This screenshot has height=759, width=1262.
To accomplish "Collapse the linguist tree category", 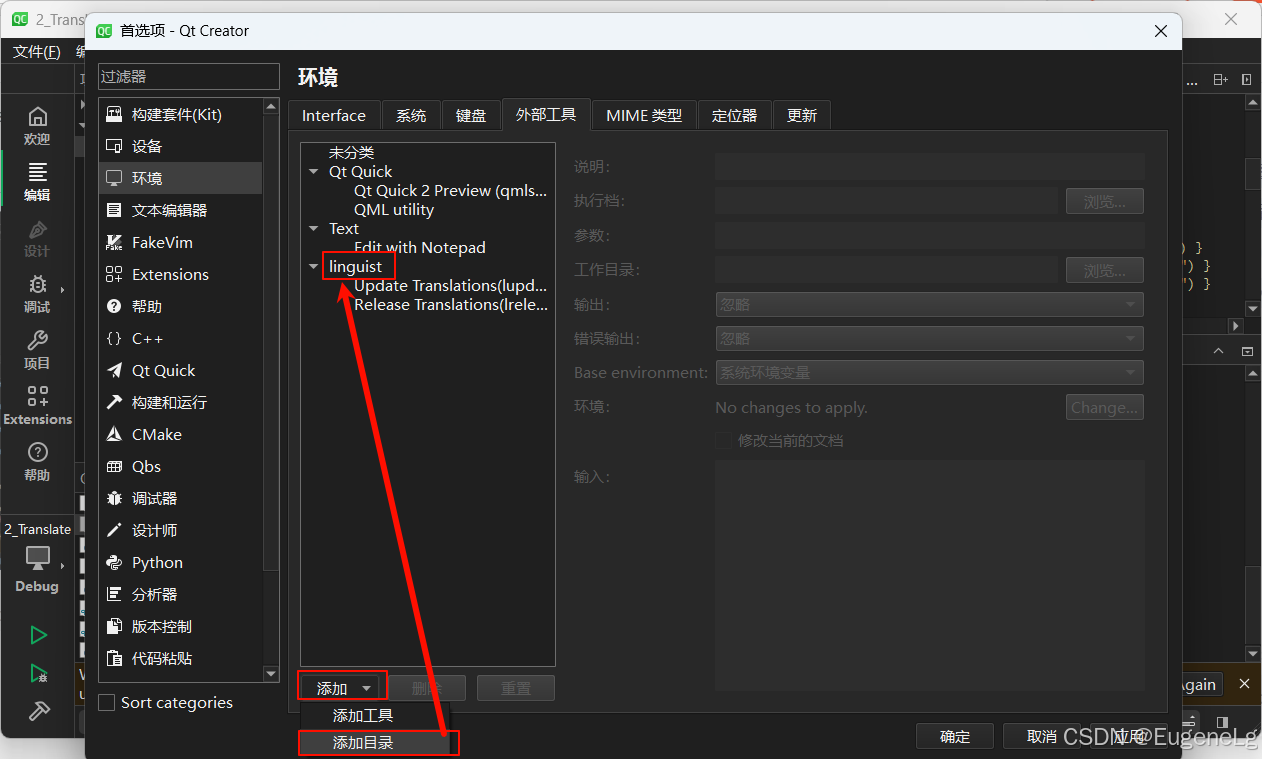I will 314,267.
